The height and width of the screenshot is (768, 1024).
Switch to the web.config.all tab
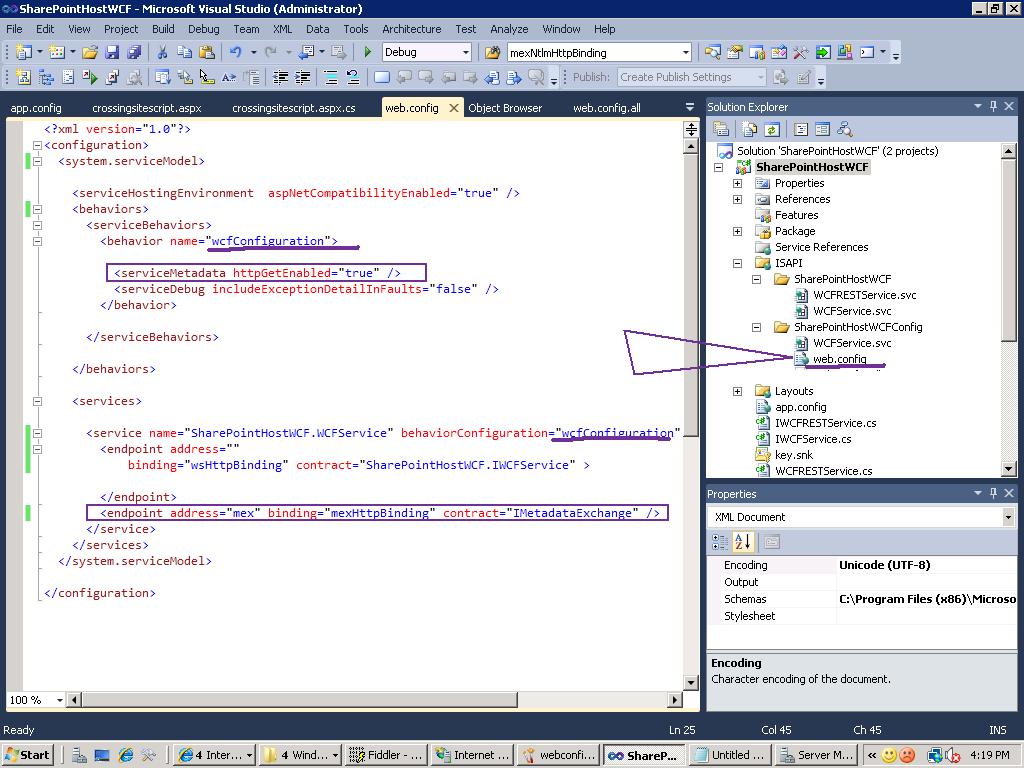[607, 108]
